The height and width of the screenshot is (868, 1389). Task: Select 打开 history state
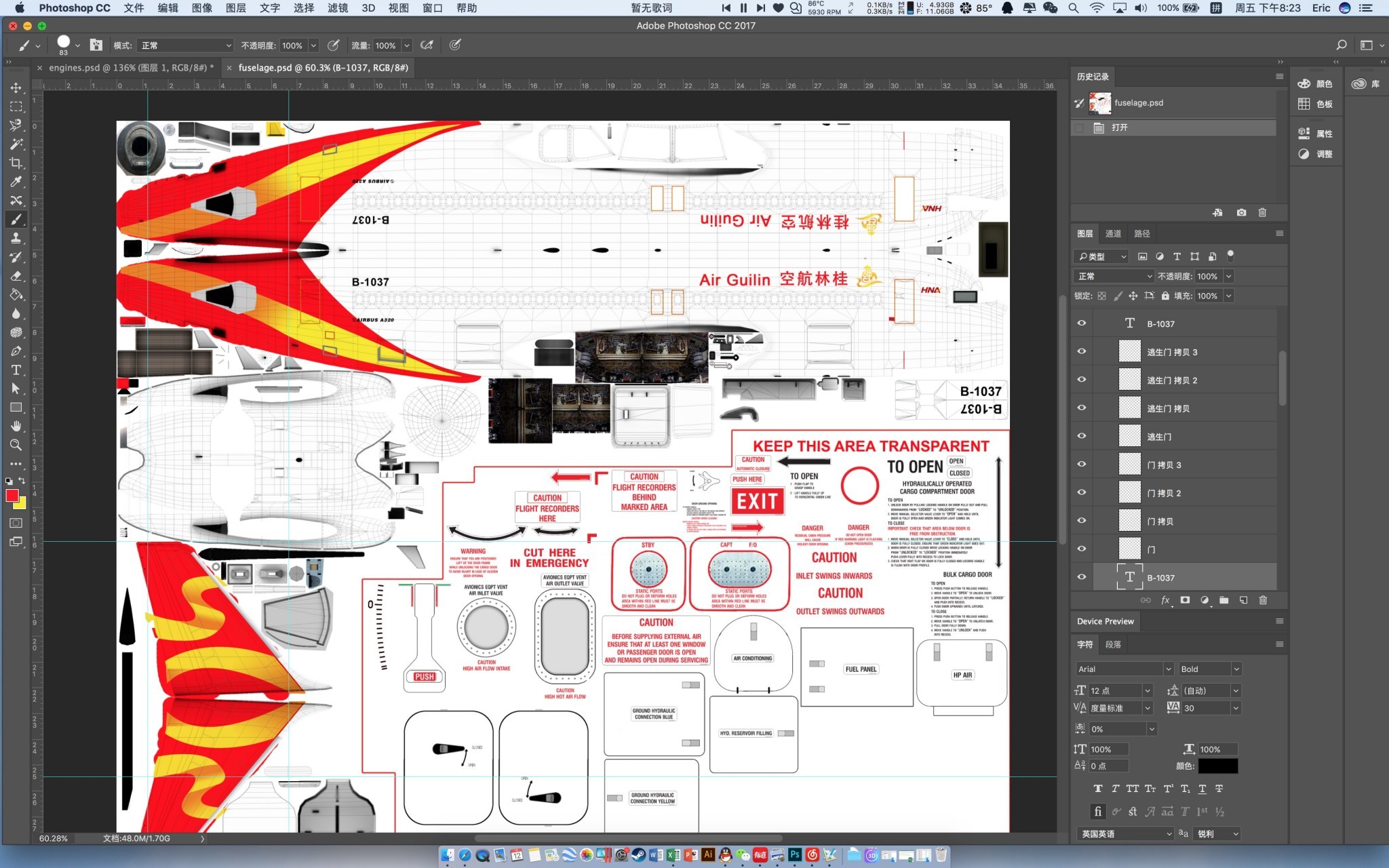pos(1173,127)
